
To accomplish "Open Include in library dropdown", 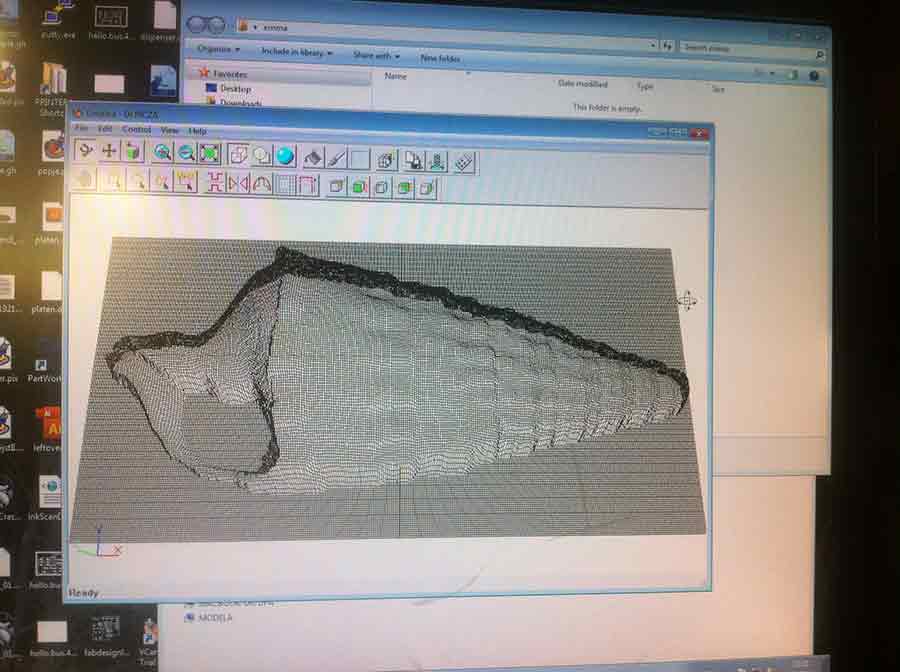I will [297, 52].
